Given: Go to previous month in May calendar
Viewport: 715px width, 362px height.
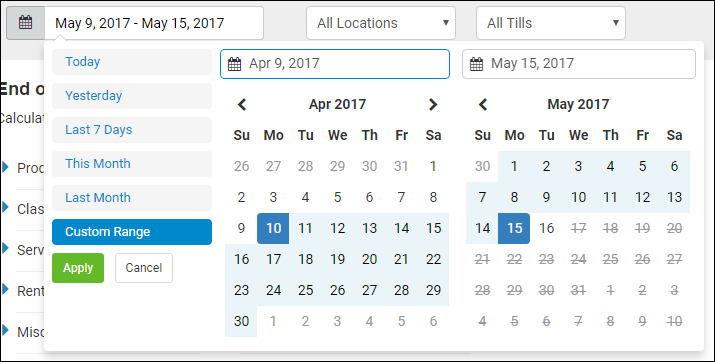Looking at the screenshot, I should pyautogui.click(x=483, y=104).
